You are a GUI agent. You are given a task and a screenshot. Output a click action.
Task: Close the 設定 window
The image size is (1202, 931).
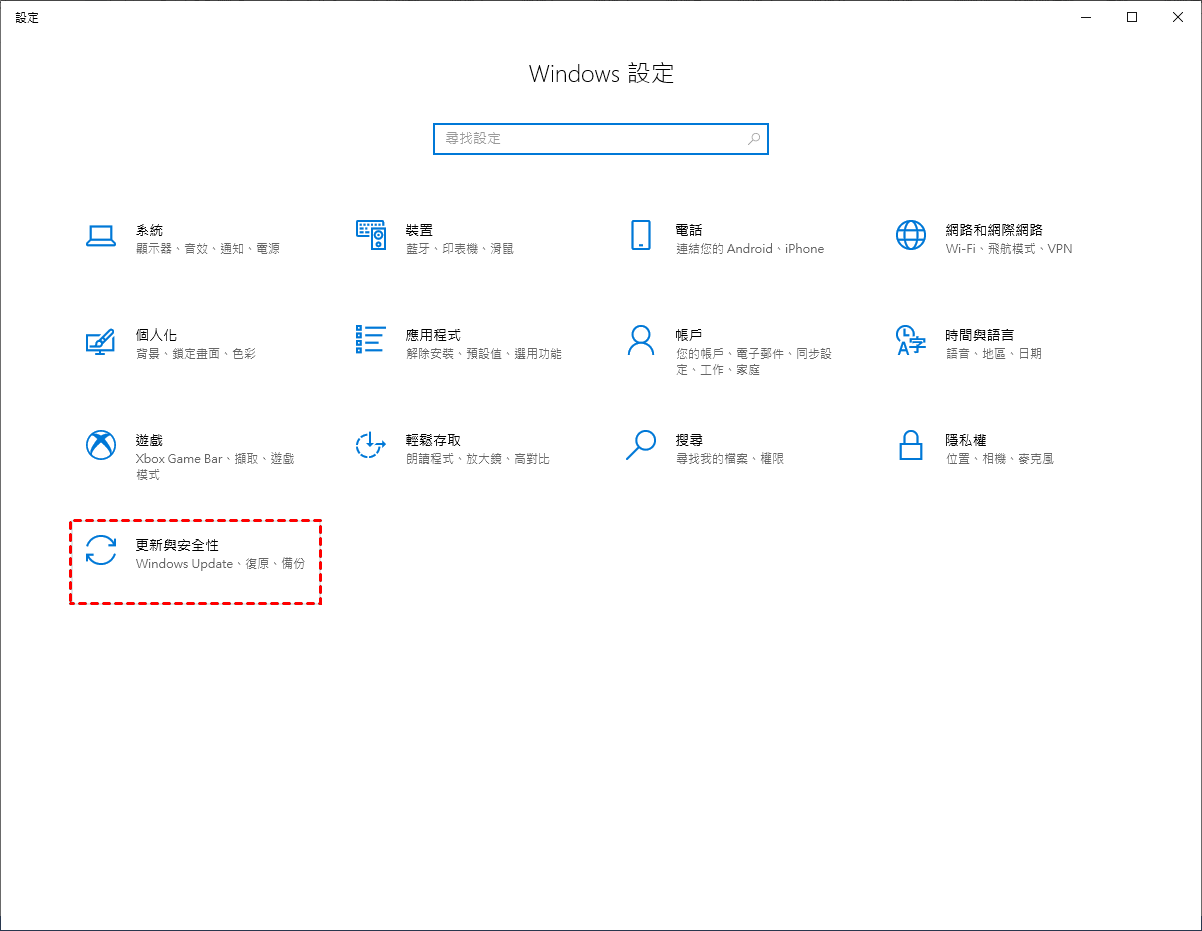[1178, 17]
